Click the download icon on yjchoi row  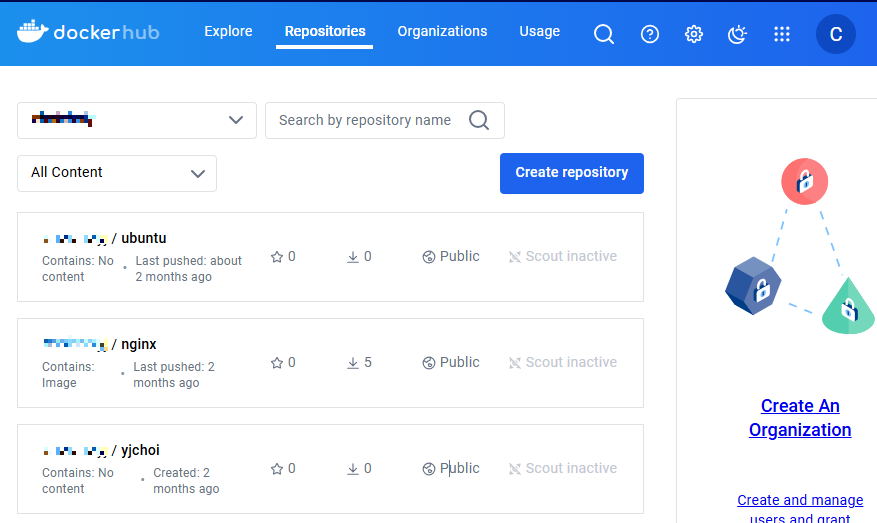pos(353,469)
